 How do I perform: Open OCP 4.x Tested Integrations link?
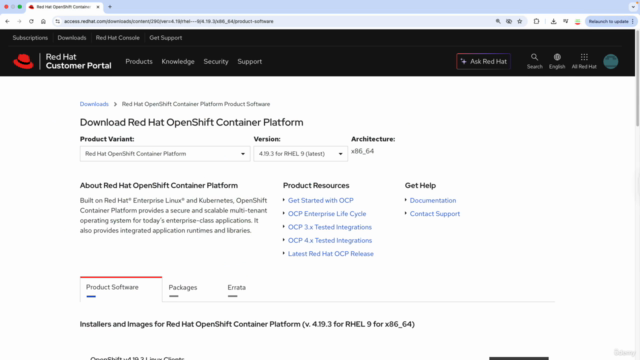click(330, 240)
